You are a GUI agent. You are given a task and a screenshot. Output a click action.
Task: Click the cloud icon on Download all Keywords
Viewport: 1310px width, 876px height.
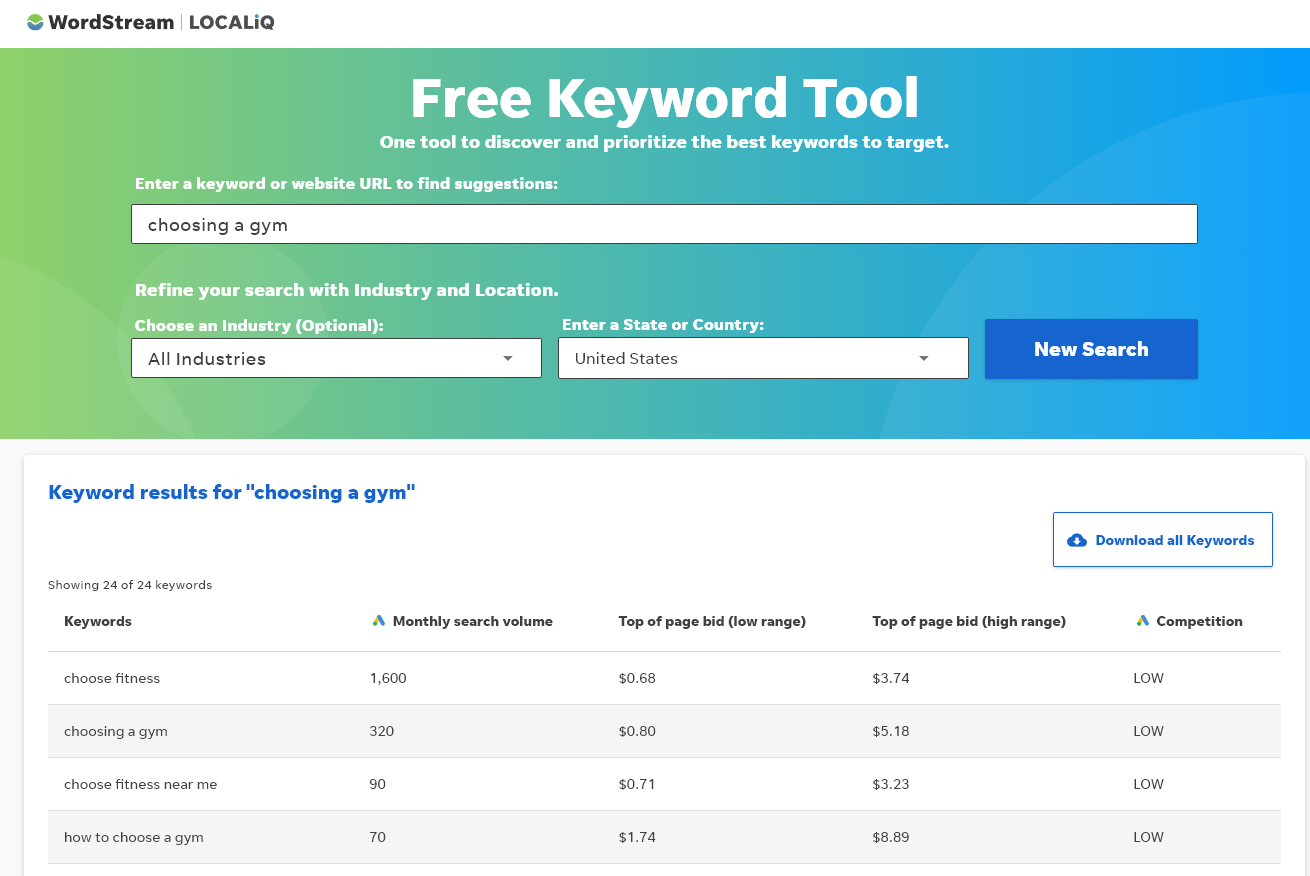point(1076,539)
